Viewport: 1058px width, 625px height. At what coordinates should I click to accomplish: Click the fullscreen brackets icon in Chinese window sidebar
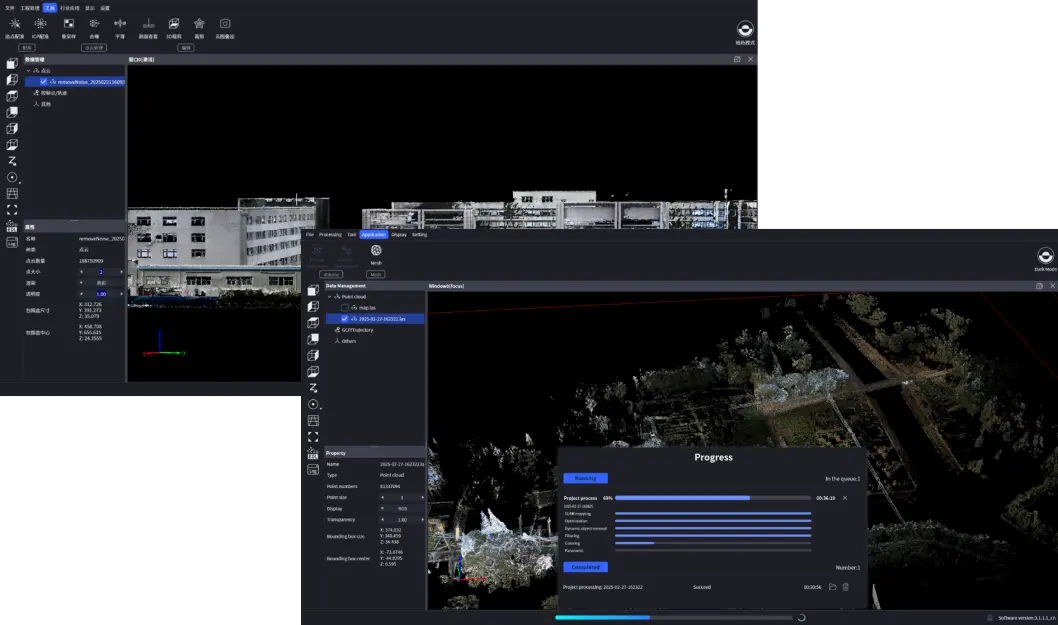tap(12, 210)
